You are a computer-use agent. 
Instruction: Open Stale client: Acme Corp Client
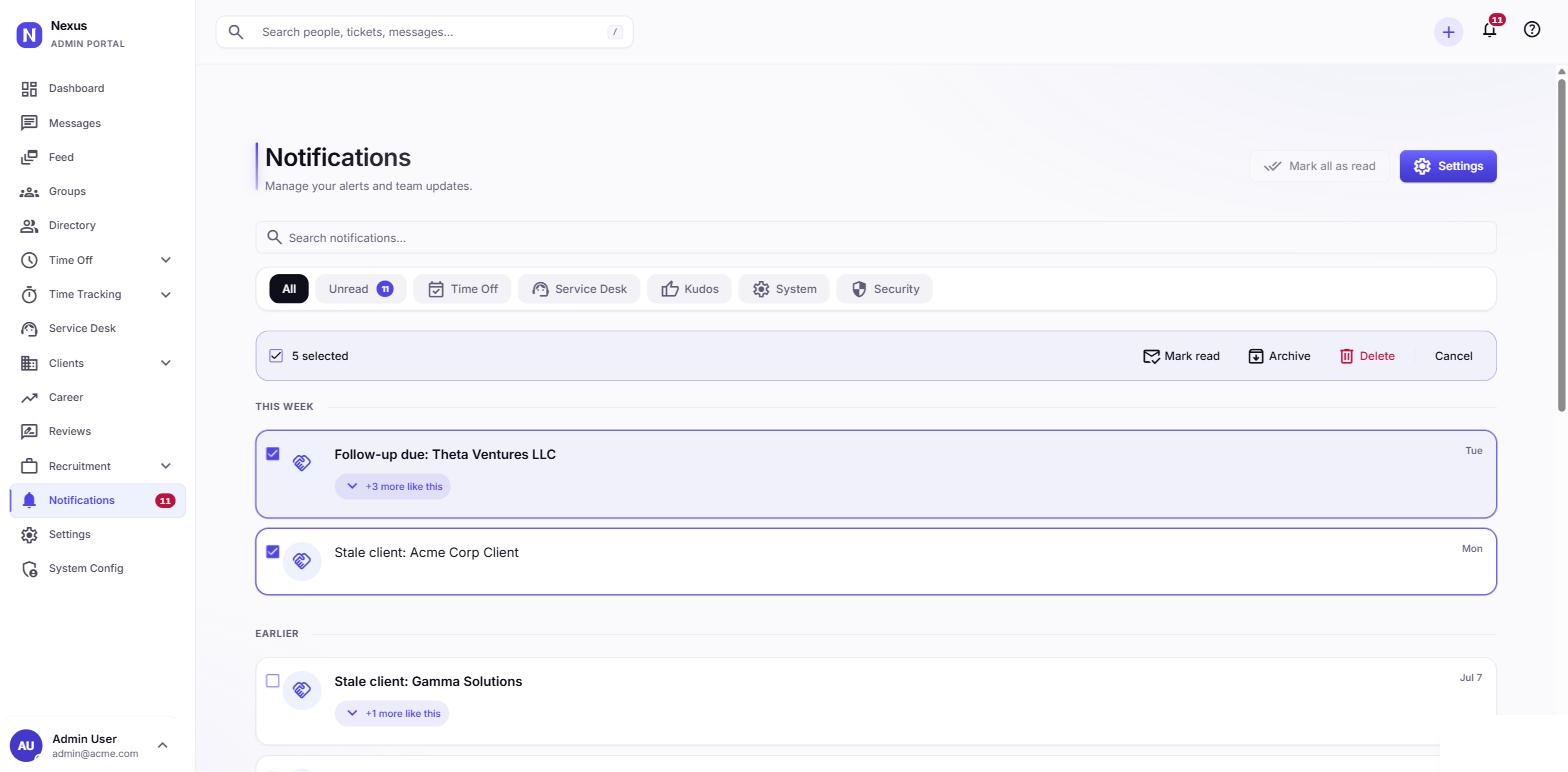pyautogui.click(x=426, y=552)
